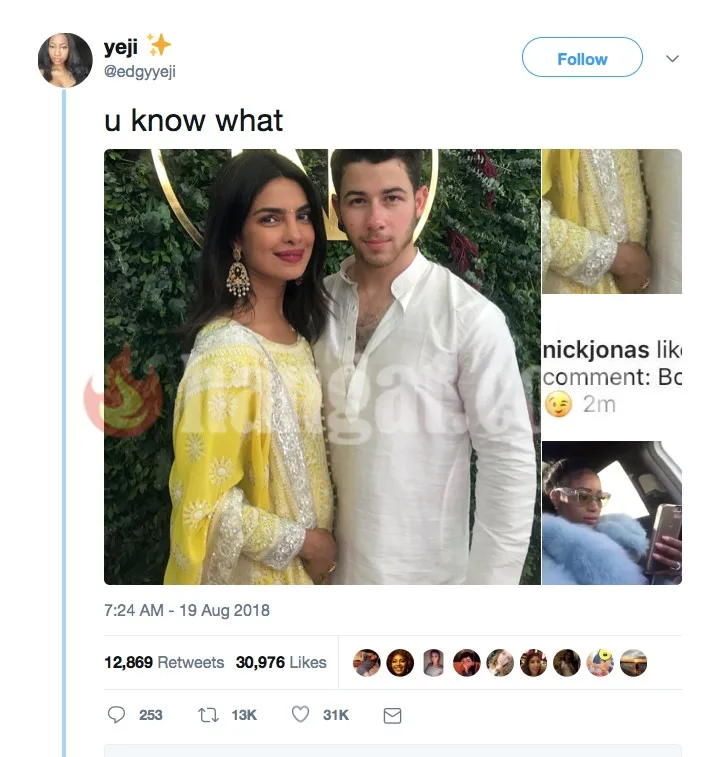Open the yellow sleeve close-up image
Image resolution: width=727 pixels, height=757 pixels.
coord(612,221)
